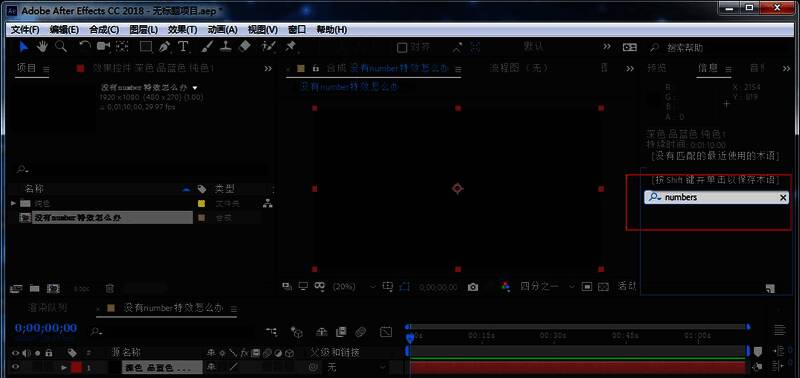Select the Hand tool
Screen dimensions: 800x378
[x=42, y=47]
